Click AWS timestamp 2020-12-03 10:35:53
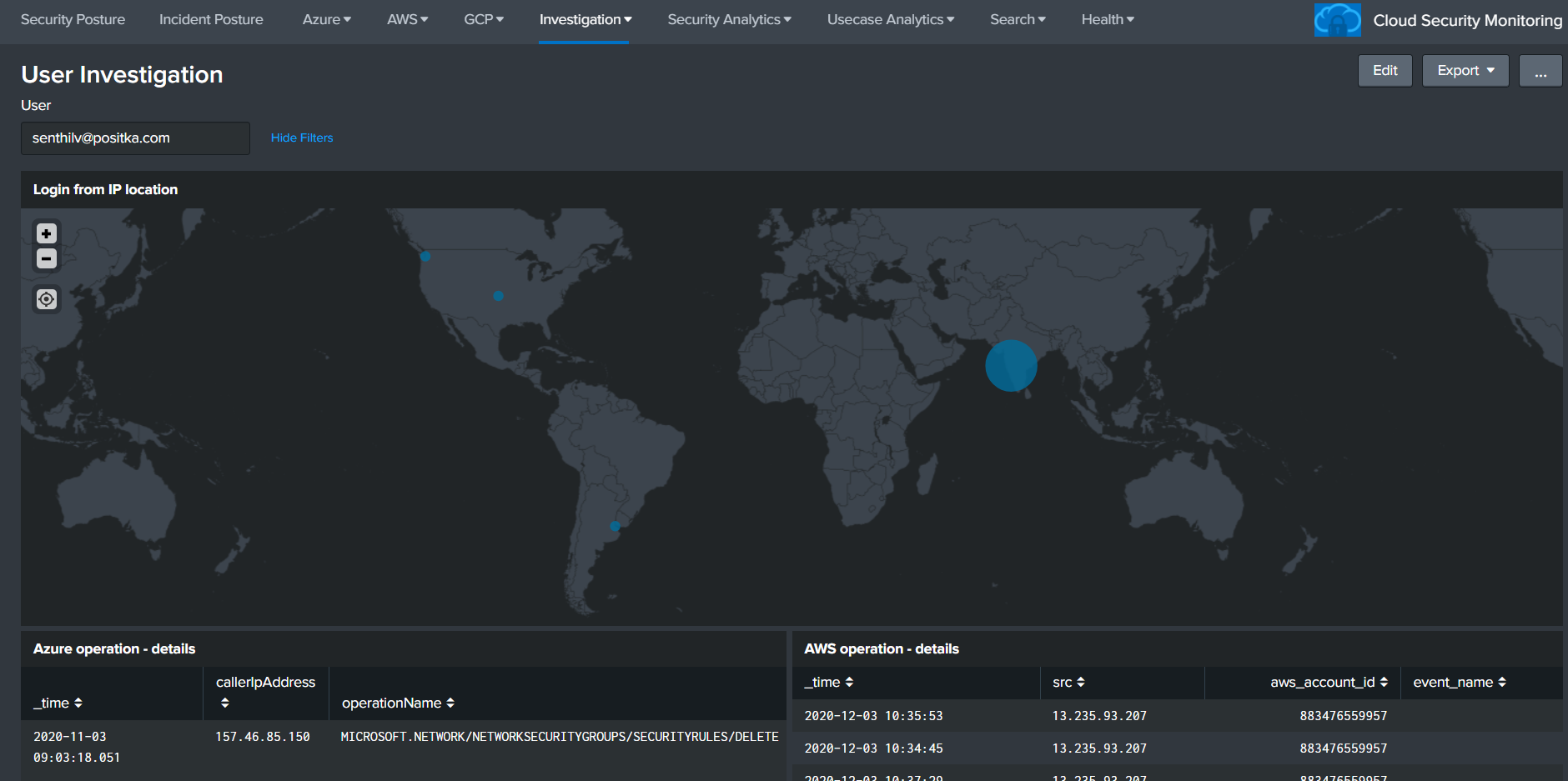The width and height of the screenshot is (1568, 781). [x=873, y=716]
